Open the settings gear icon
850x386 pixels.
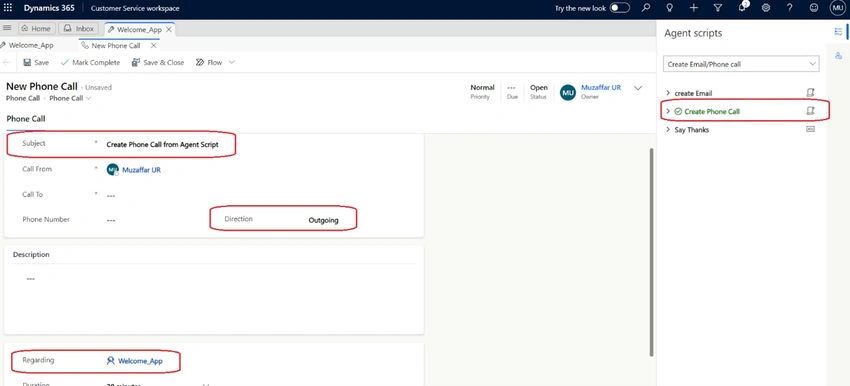[765, 8]
